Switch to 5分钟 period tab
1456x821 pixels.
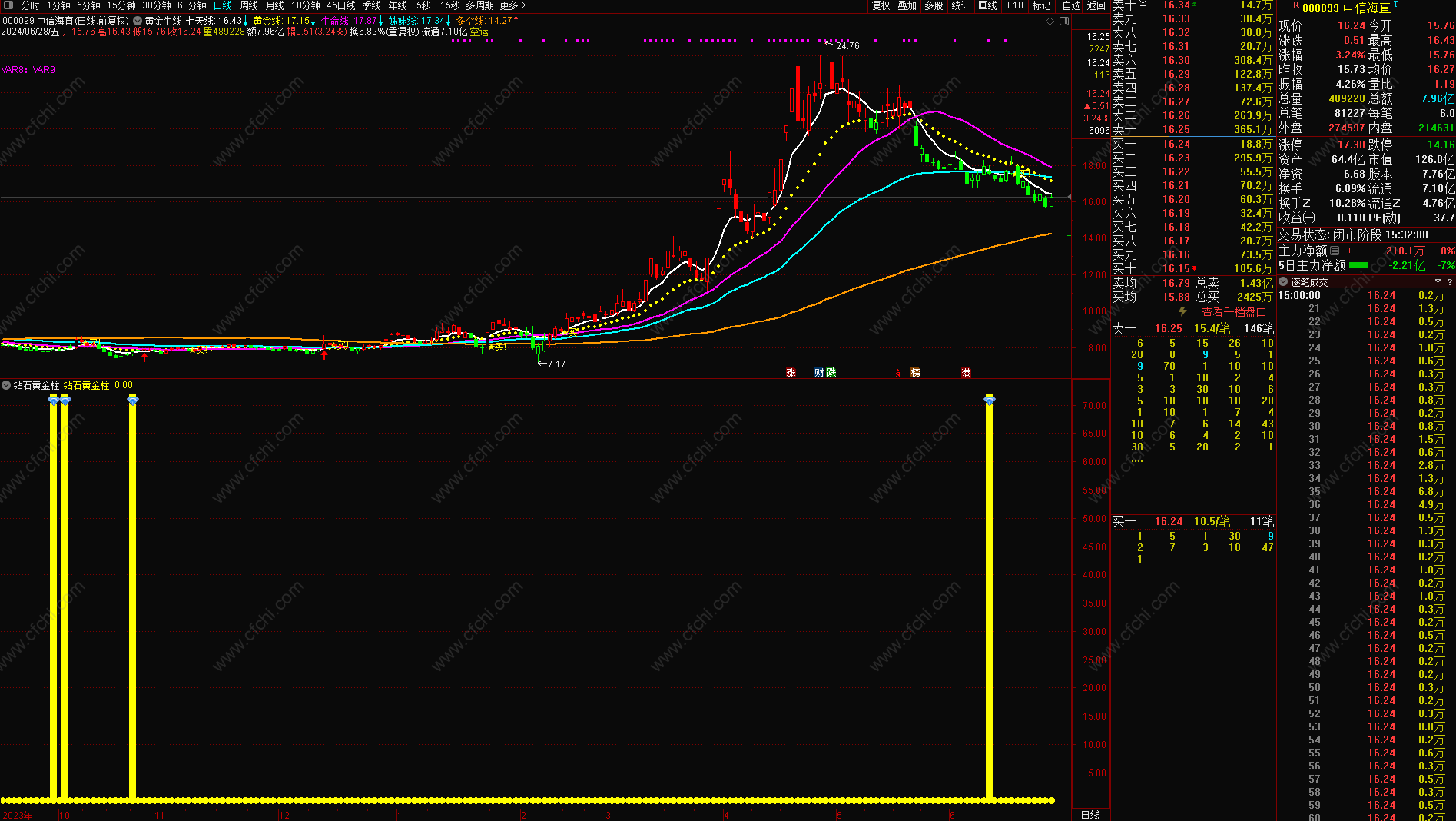[x=88, y=5]
